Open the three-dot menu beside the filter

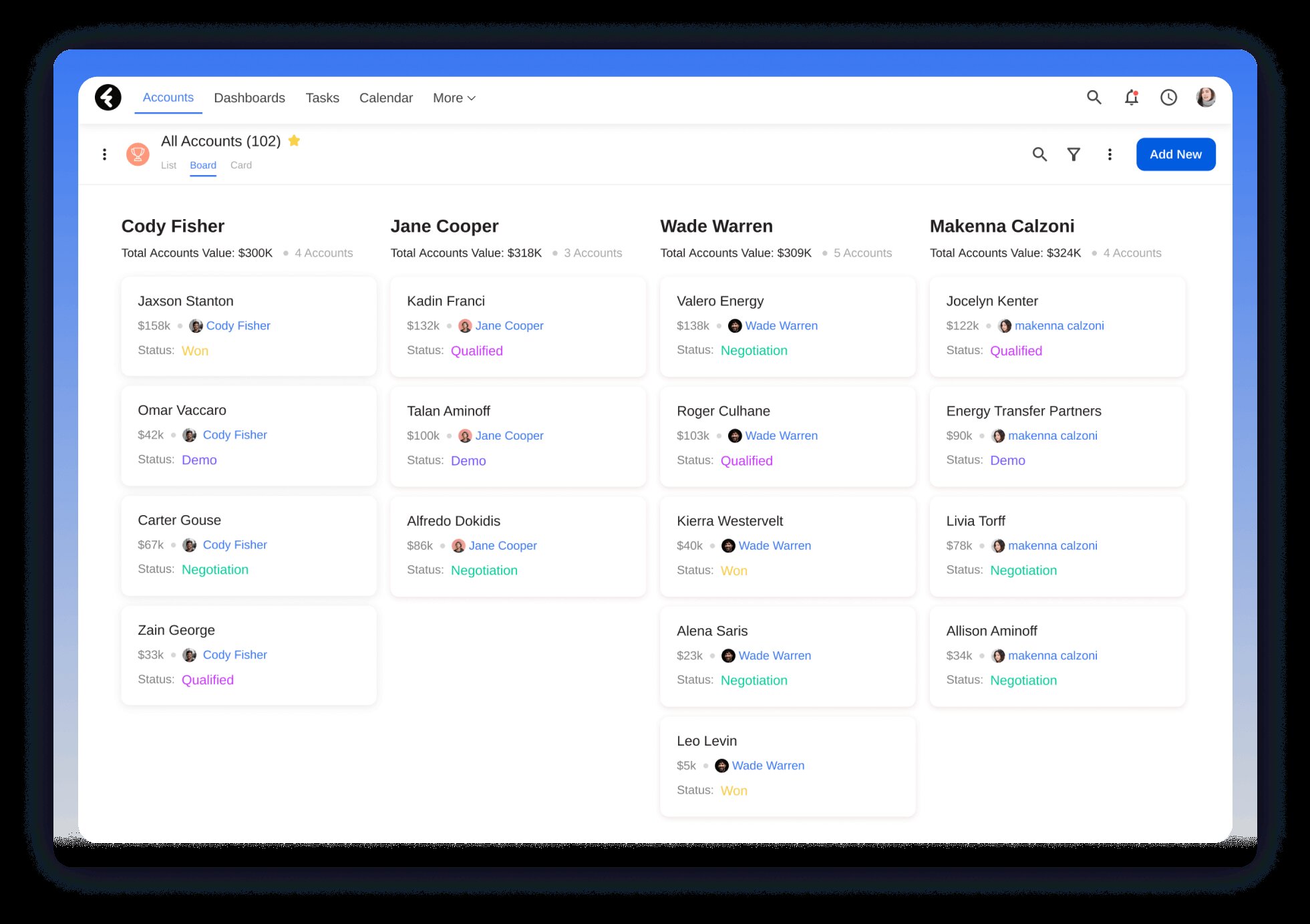(1110, 154)
